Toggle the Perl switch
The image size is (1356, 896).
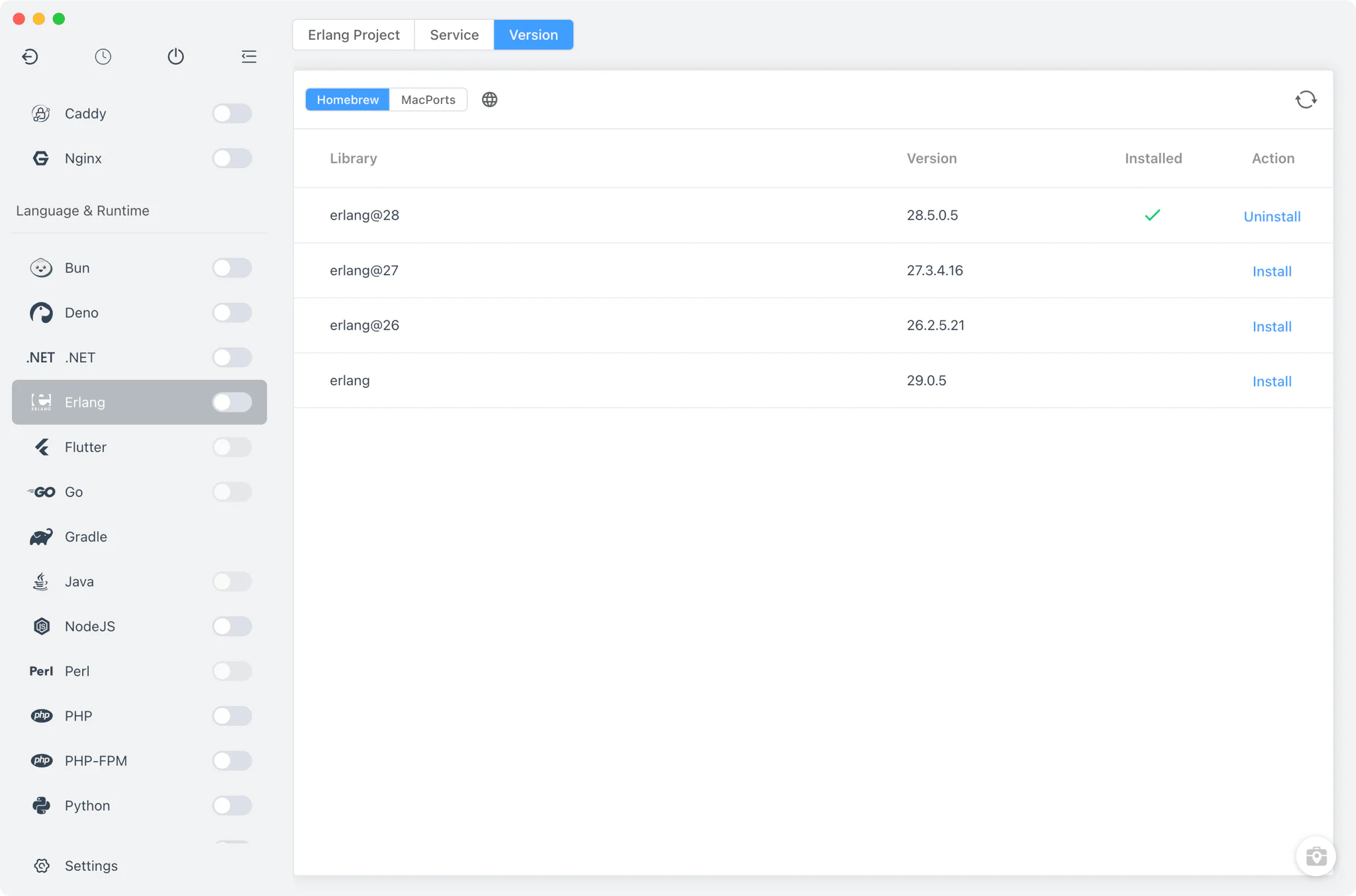pyautogui.click(x=232, y=671)
